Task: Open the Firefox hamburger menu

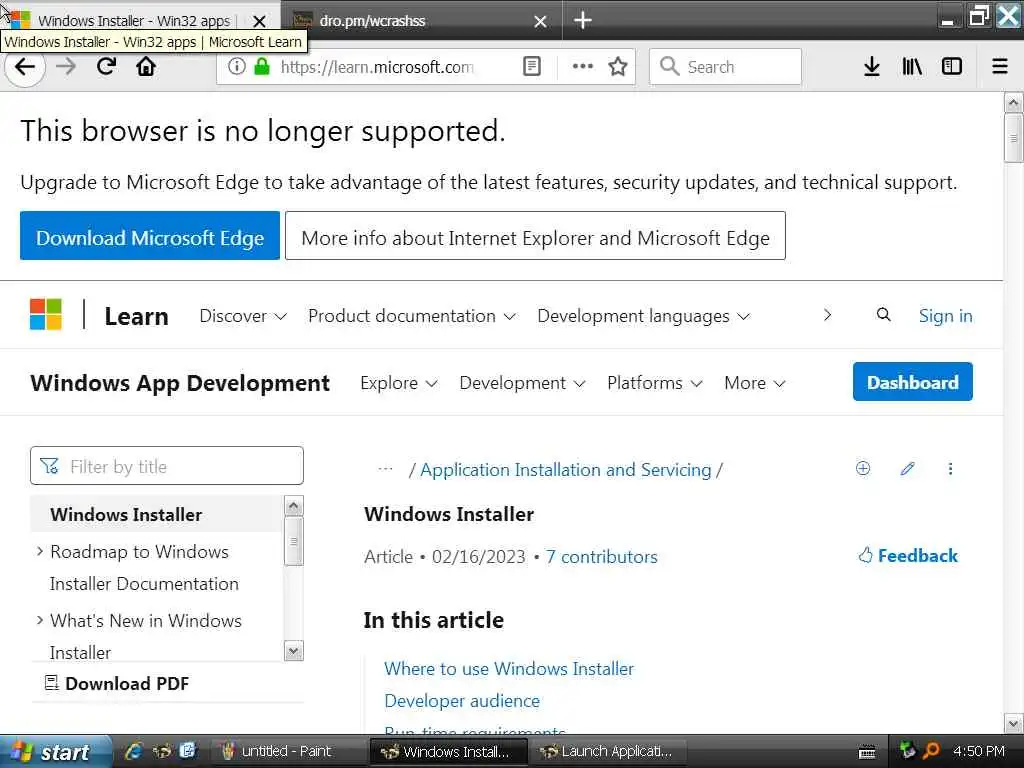Action: click(x=1000, y=66)
